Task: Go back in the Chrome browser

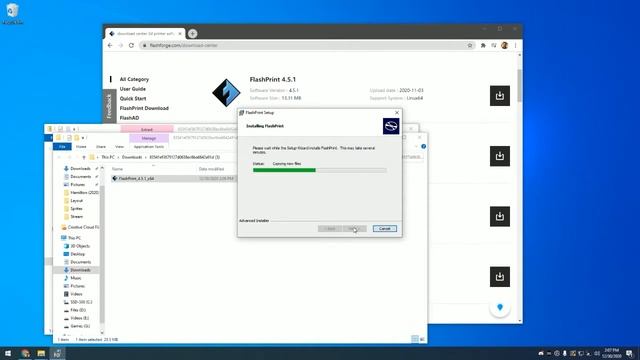Action: tap(110, 45)
